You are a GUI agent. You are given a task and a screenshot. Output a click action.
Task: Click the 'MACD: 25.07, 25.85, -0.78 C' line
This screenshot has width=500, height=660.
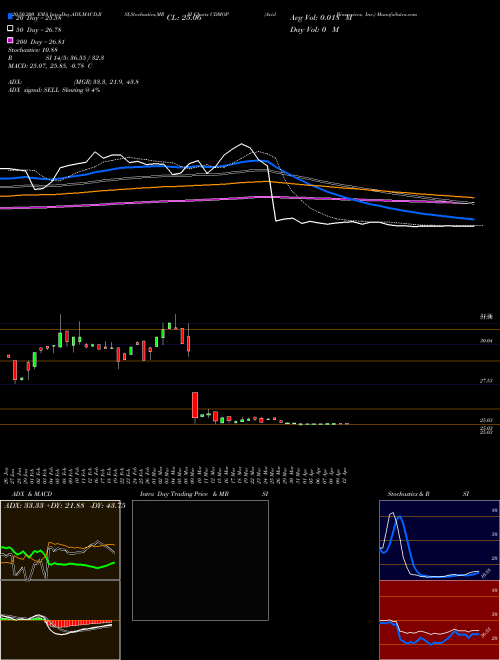(x=50, y=66)
